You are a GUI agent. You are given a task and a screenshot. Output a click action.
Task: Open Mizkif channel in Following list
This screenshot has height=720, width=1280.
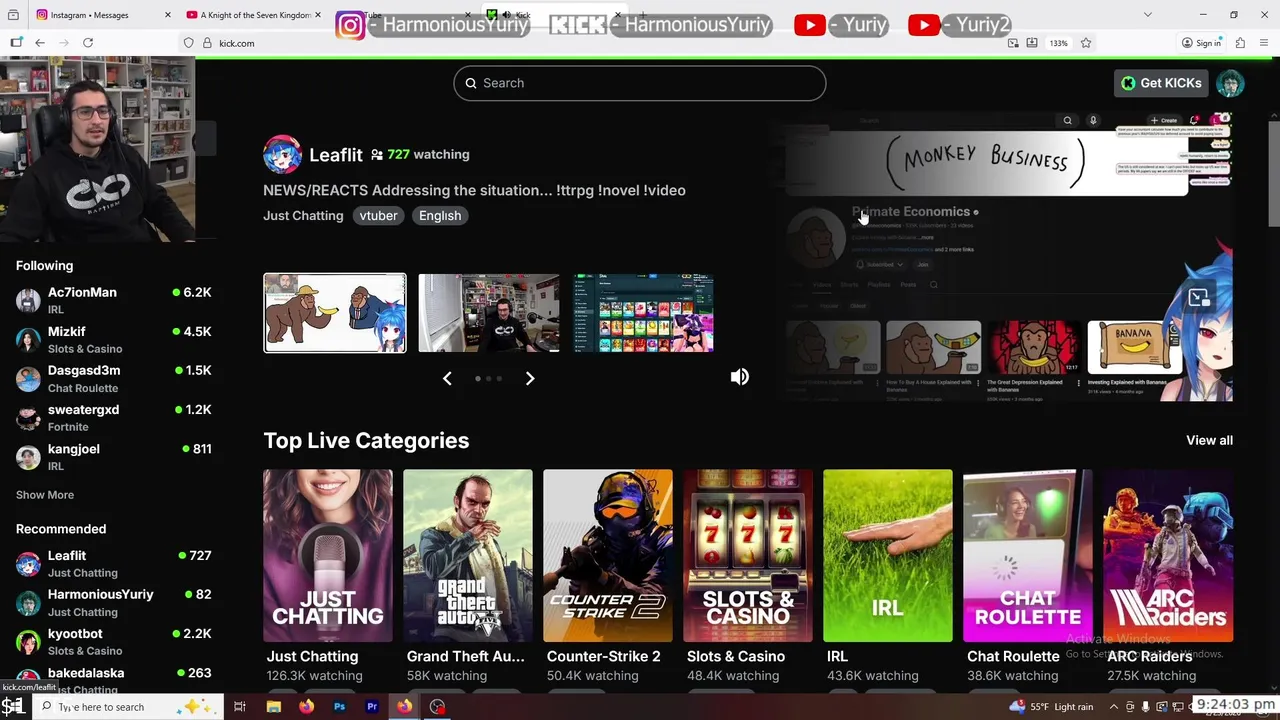tap(113, 340)
